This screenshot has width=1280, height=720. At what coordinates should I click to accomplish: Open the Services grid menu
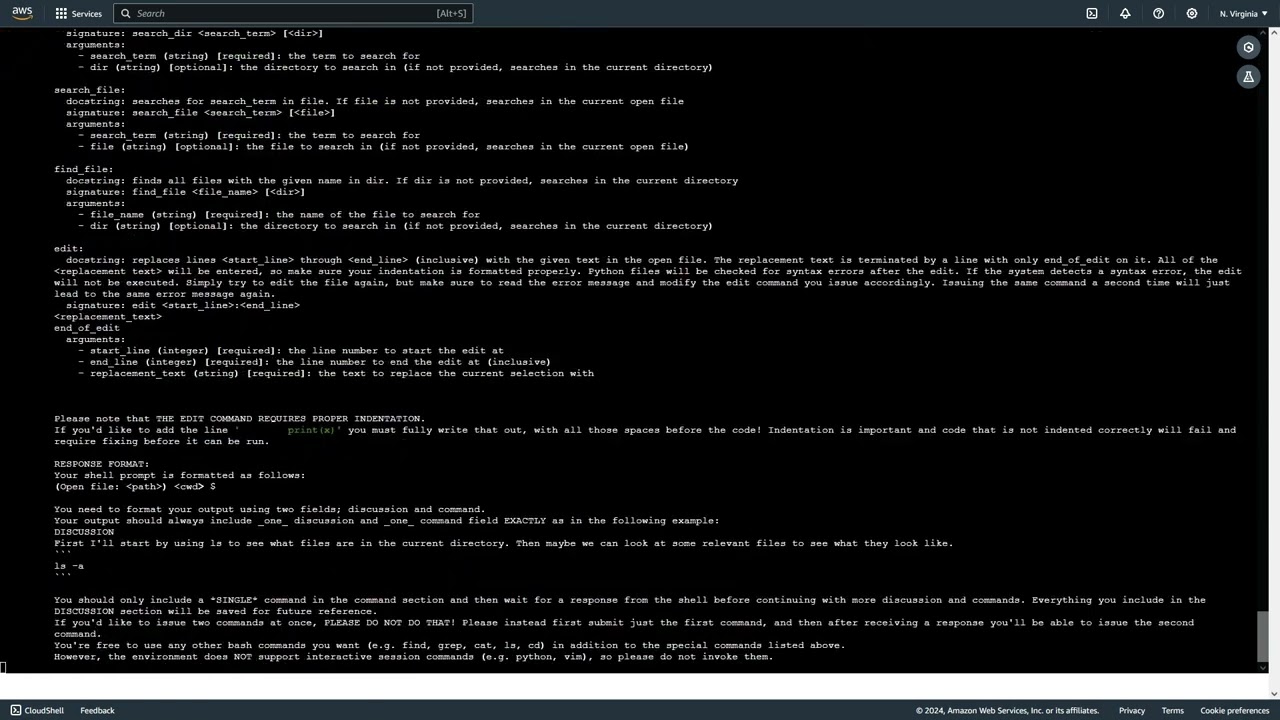pyautogui.click(x=78, y=13)
